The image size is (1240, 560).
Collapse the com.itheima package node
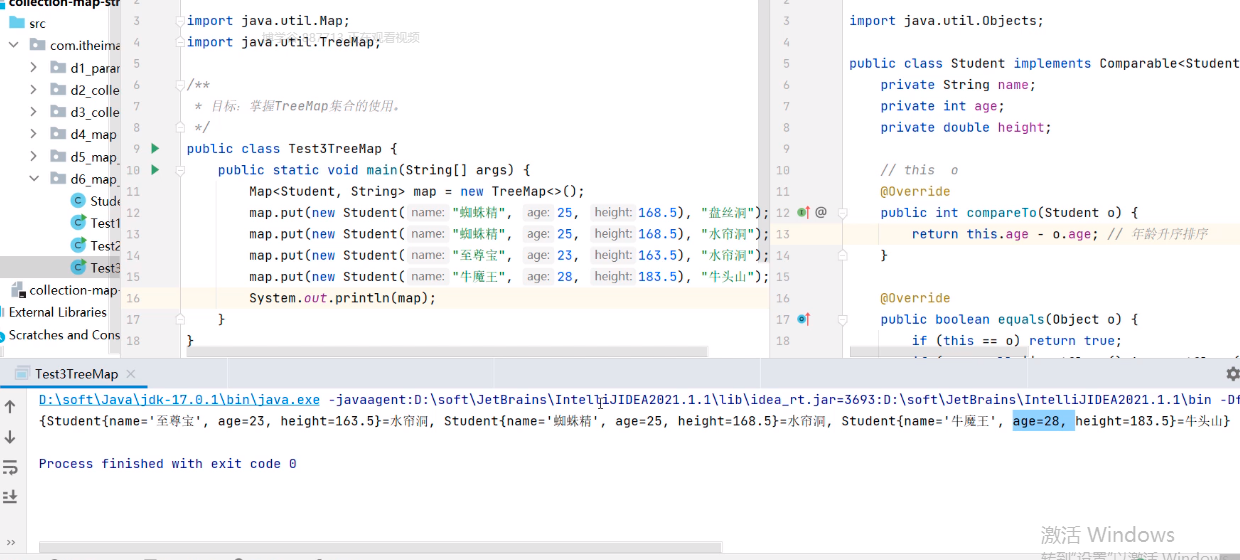13,45
